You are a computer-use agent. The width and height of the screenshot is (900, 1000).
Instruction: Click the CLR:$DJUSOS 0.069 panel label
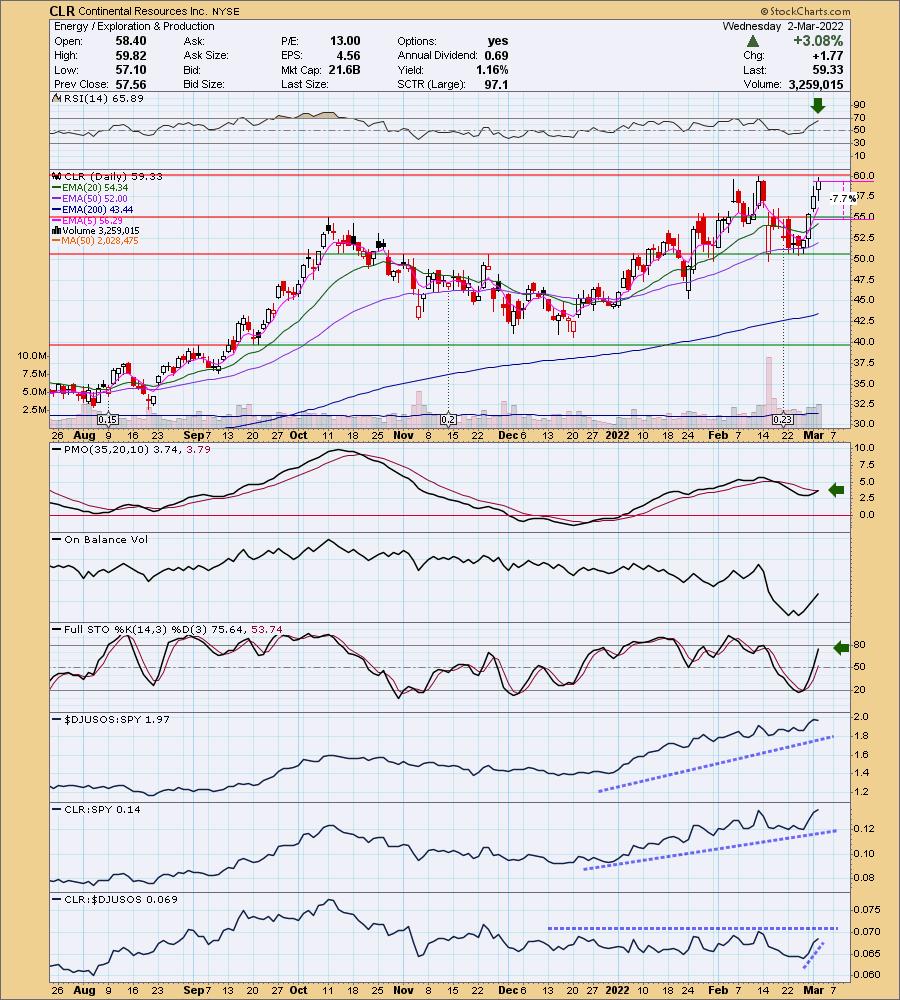121,899
